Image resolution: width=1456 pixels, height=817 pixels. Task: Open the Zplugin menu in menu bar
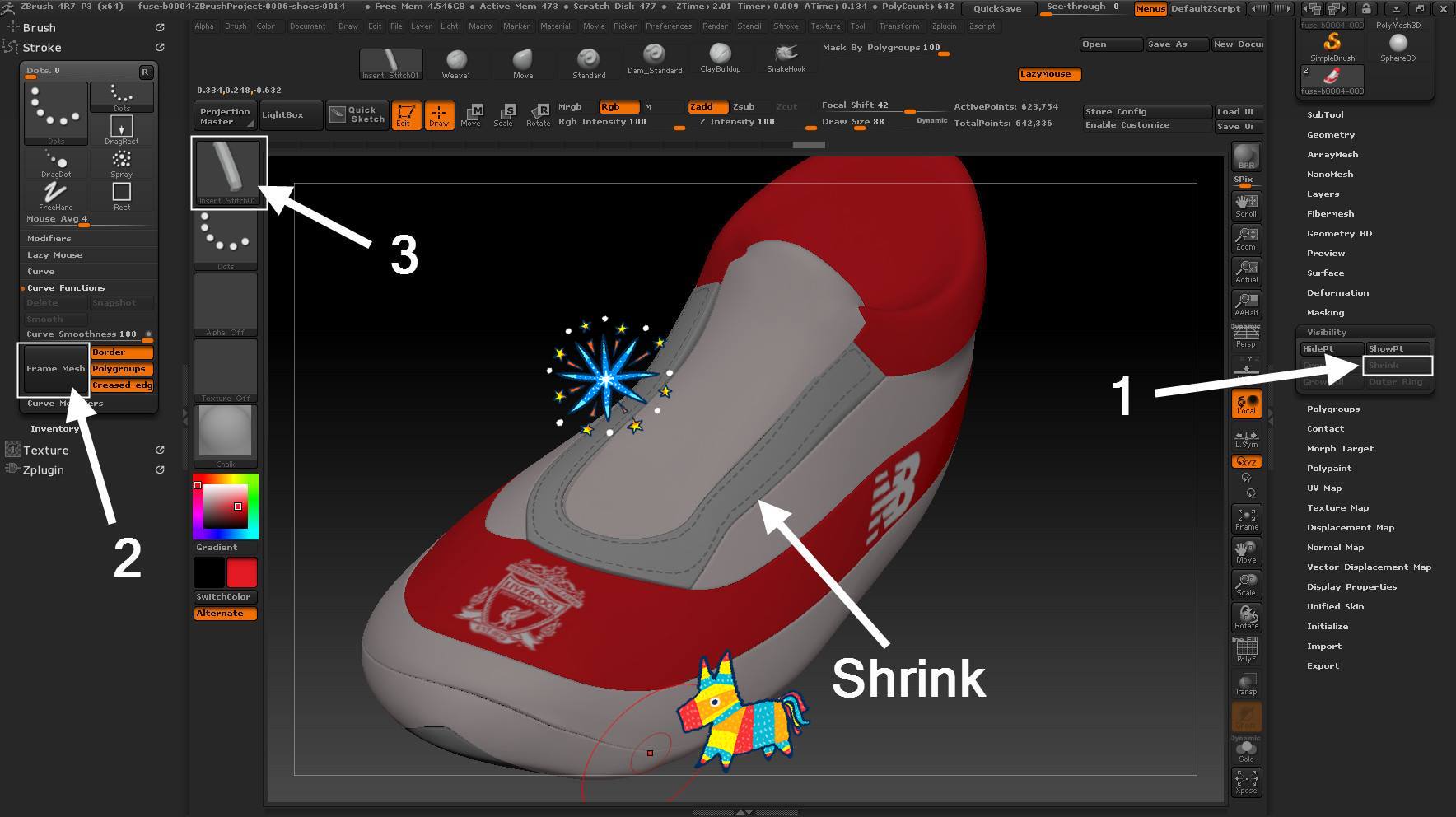944,26
